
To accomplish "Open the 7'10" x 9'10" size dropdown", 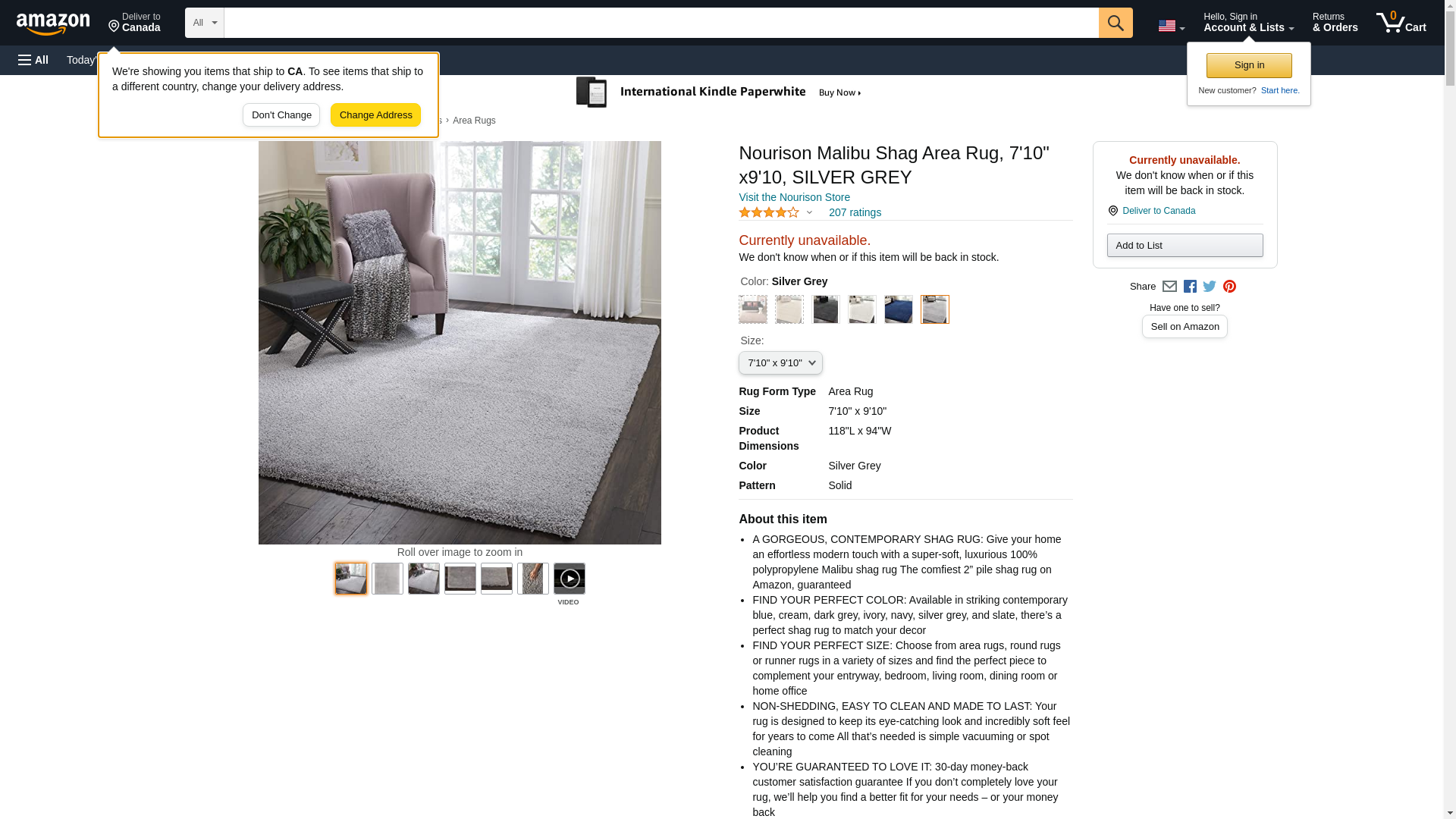I will [x=780, y=363].
